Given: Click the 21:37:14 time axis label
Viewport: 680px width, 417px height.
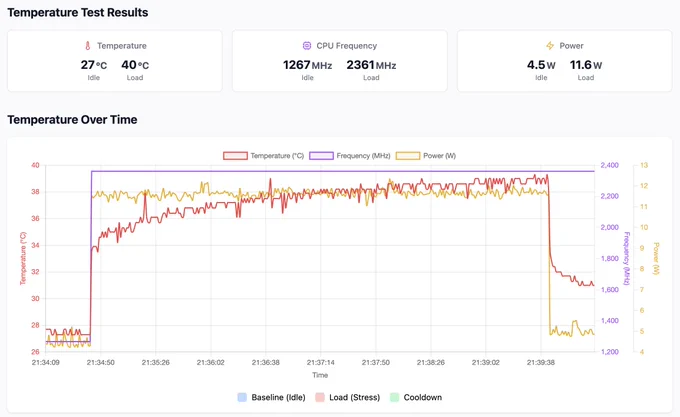Looking at the screenshot, I should coord(321,362).
